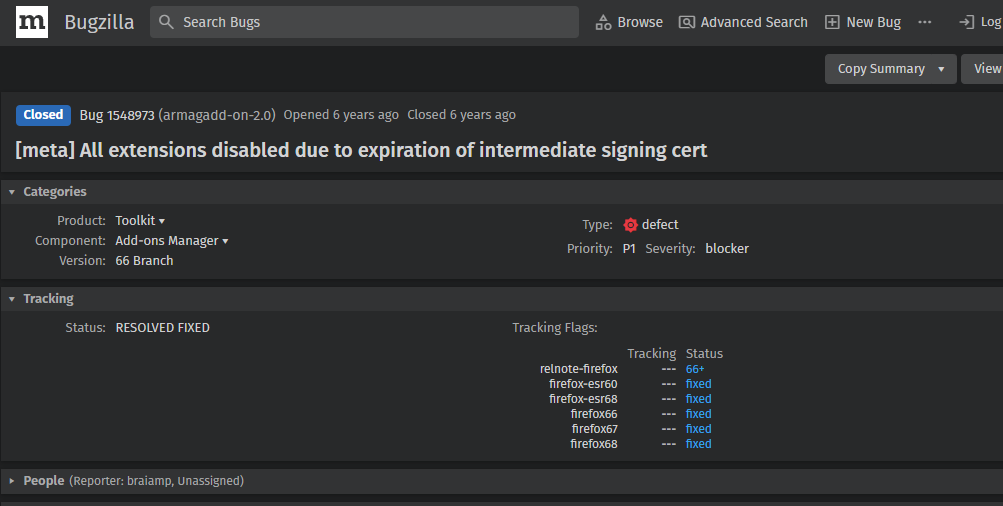Click the Browse icon

pos(603,22)
